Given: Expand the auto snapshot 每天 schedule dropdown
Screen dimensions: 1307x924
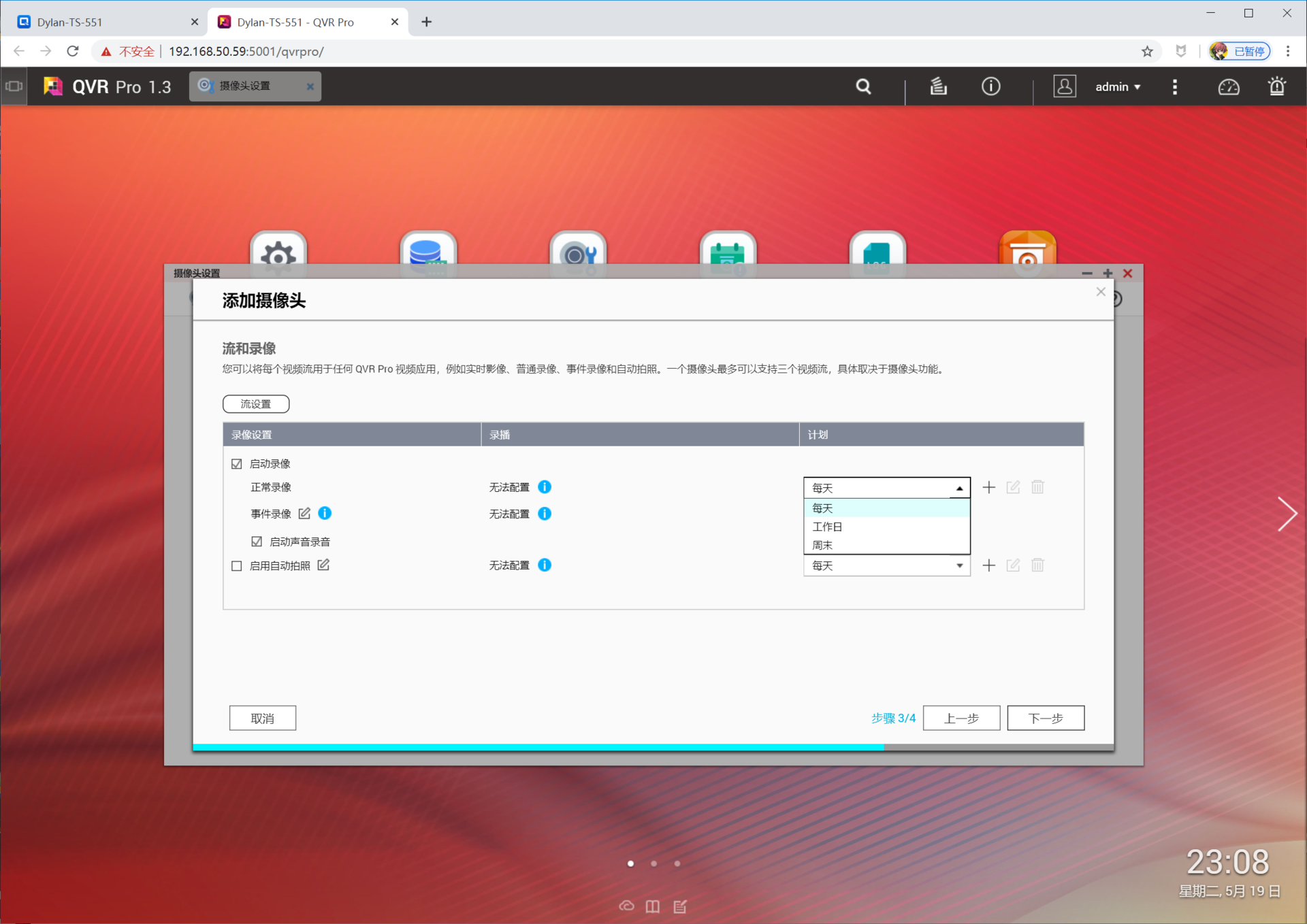Looking at the screenshot, I should [x=886, y=565].
